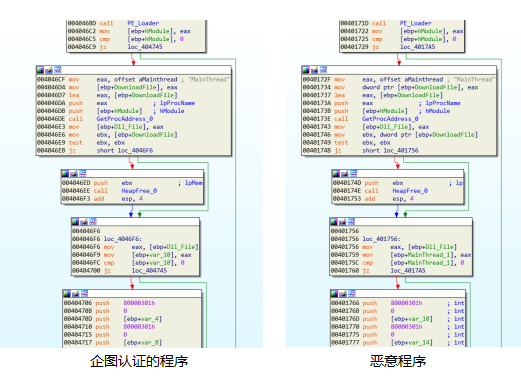
Task: Click label loc_401756 in right graph
Action: point(382,239)
